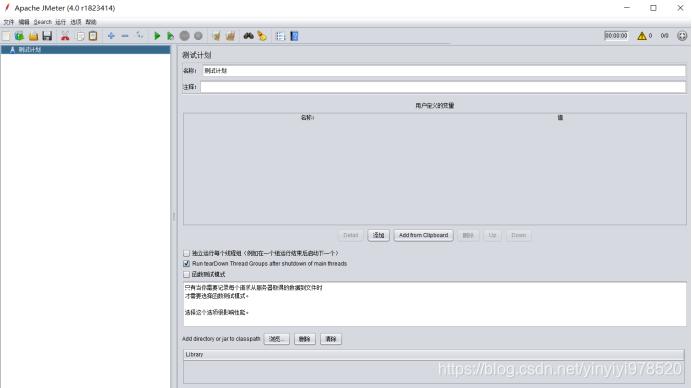Click the New test plan icon

(x=6, y=36)
